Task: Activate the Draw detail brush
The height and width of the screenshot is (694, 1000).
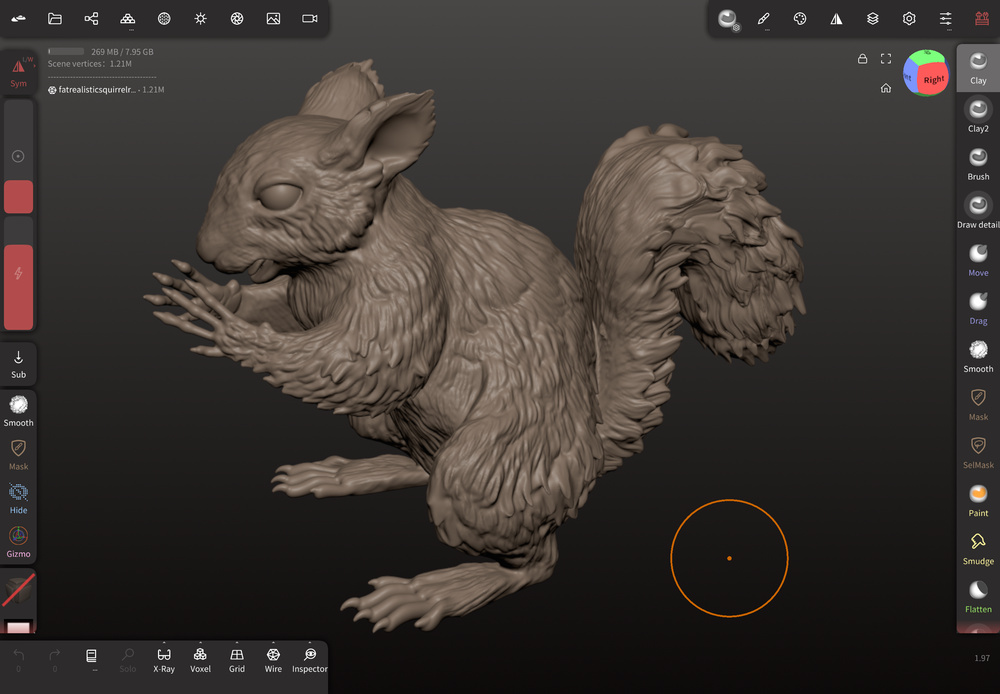Action: click(978, 211)
